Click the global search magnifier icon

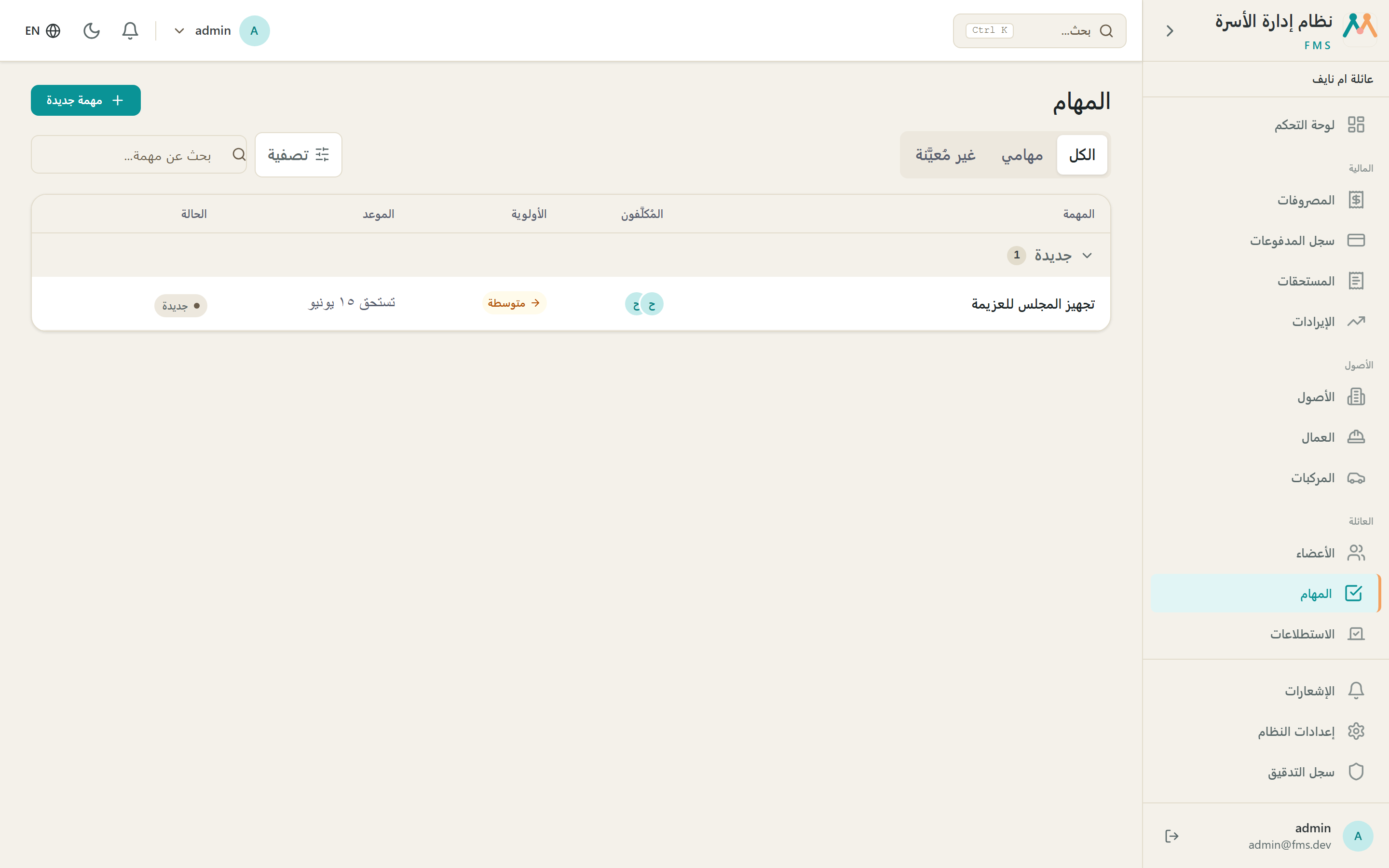pyautogui.click(x=1106, y=30)
